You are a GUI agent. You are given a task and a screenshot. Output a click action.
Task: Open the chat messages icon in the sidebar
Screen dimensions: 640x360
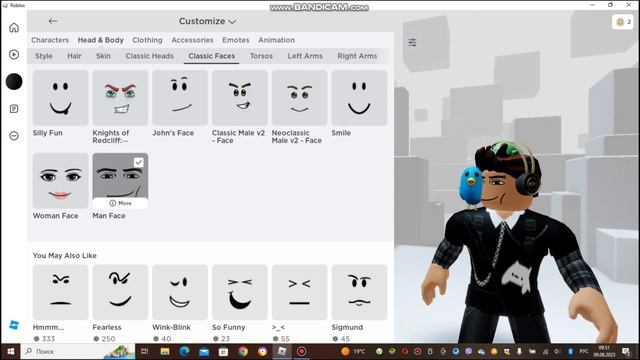[14, 109]
